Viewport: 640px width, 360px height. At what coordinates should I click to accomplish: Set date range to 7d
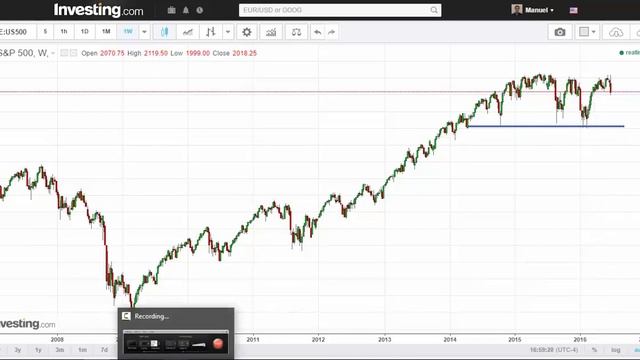click(104, 350)
